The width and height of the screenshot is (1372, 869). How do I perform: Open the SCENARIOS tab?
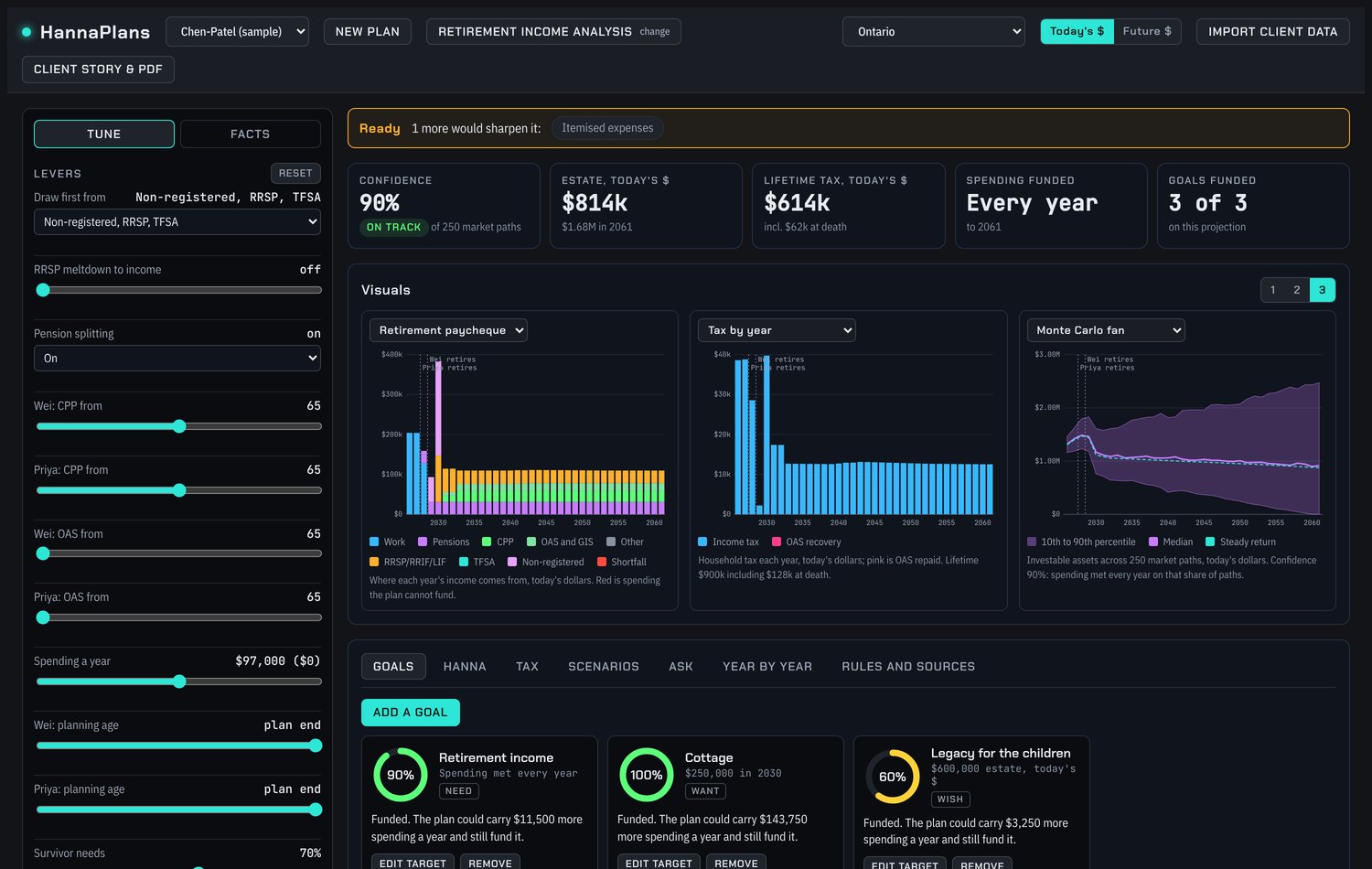[x=604, y=666]
